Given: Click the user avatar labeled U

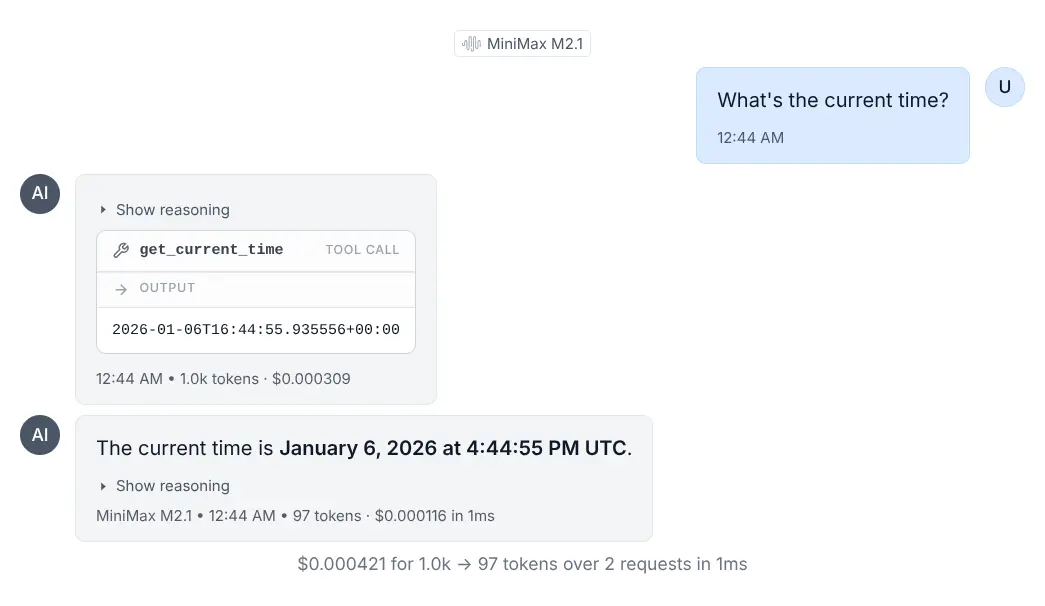Looking at the screenshot, I should tap(1004, 87).
